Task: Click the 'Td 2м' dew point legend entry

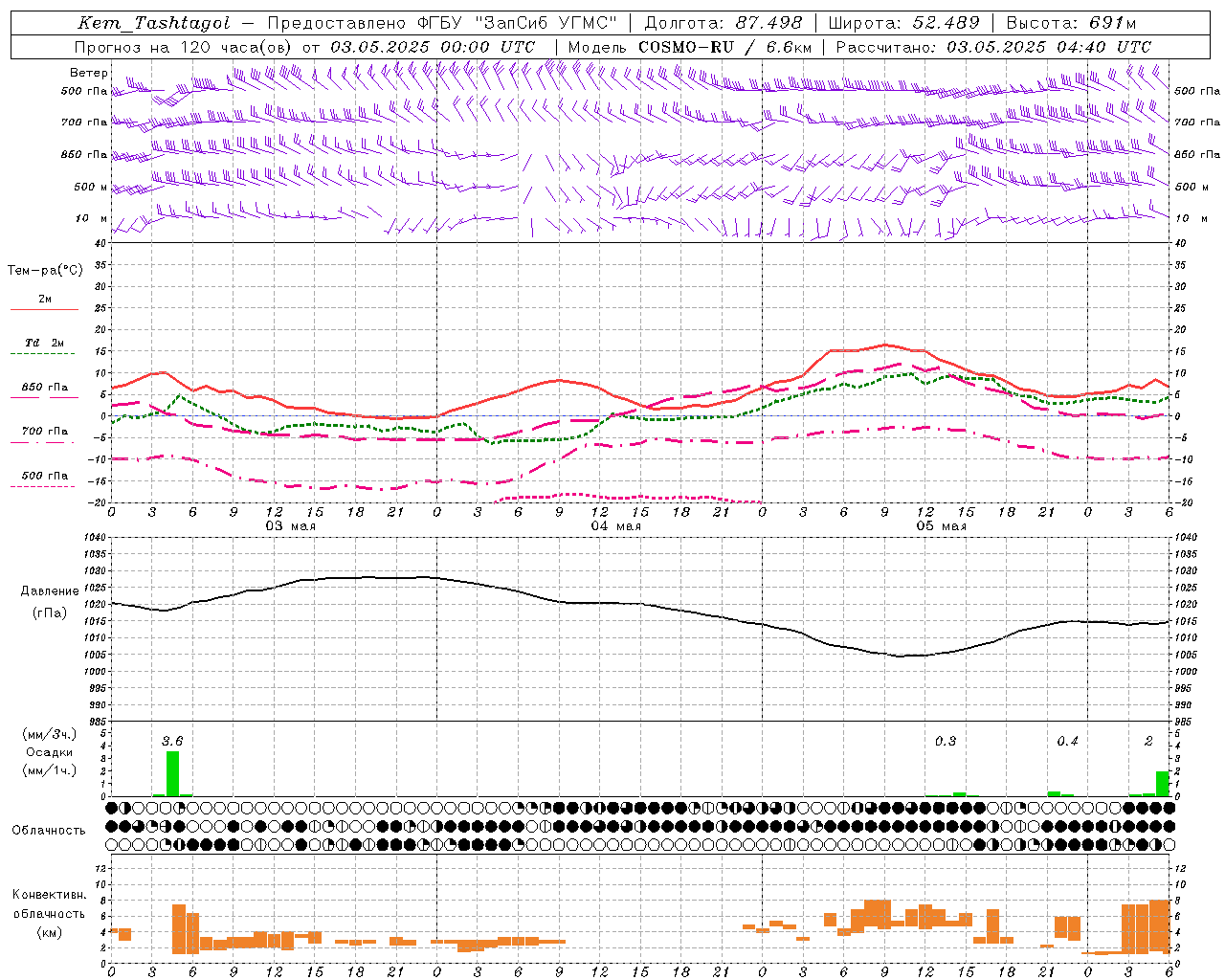Action: [45, 343]
